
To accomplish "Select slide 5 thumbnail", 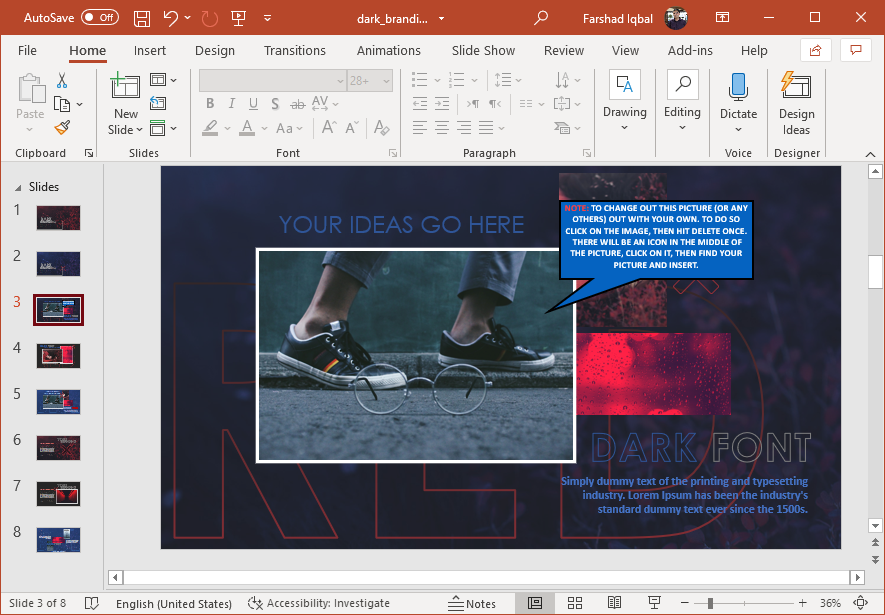I will [58, 401].
